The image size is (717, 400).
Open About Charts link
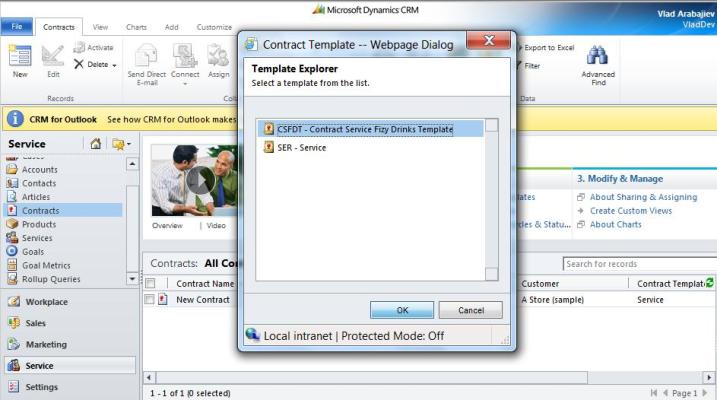[615, 224]
